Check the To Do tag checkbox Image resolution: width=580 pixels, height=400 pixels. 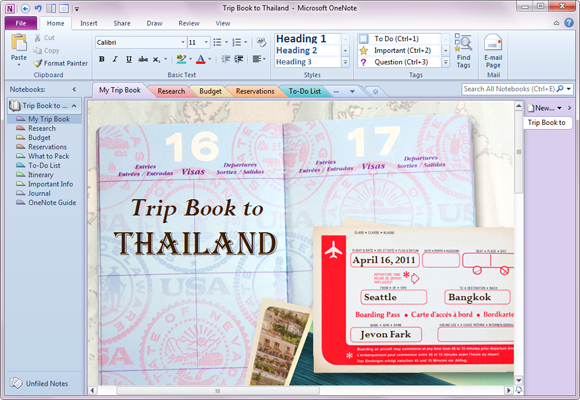364,38
